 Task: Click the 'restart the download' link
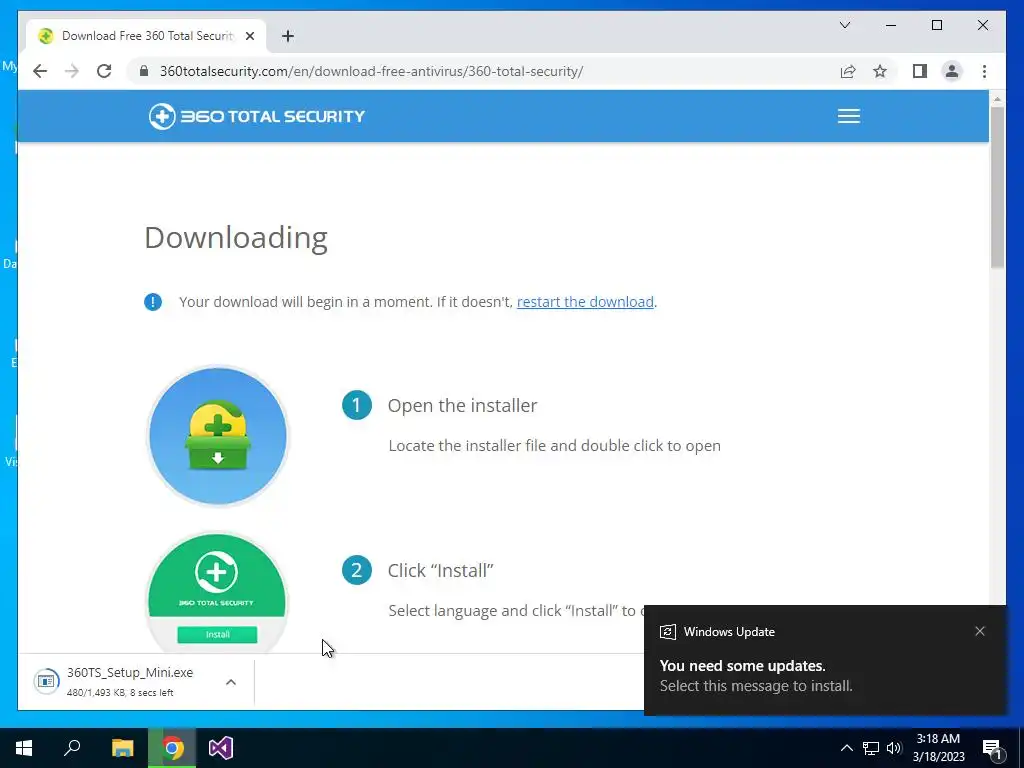tap(585, 302)
